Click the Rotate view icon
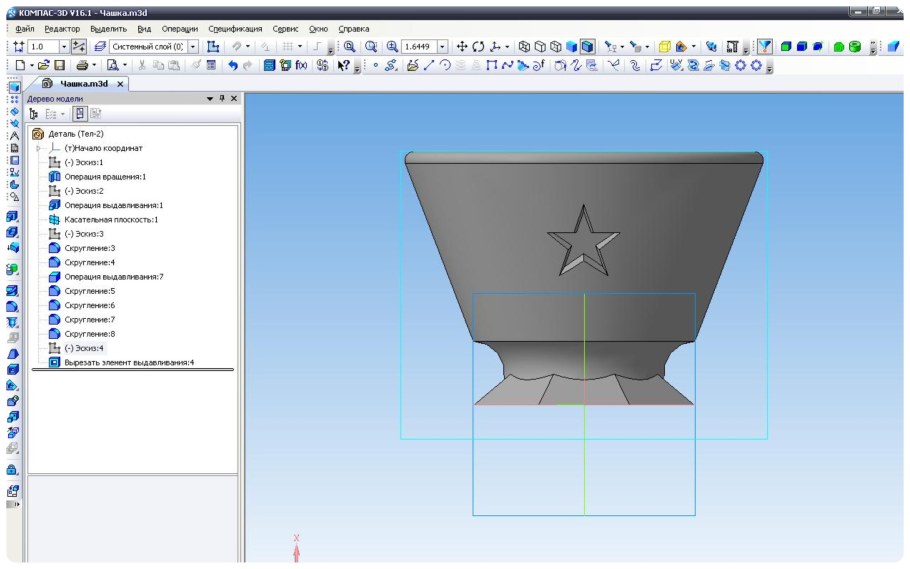 tap(478, 47)
